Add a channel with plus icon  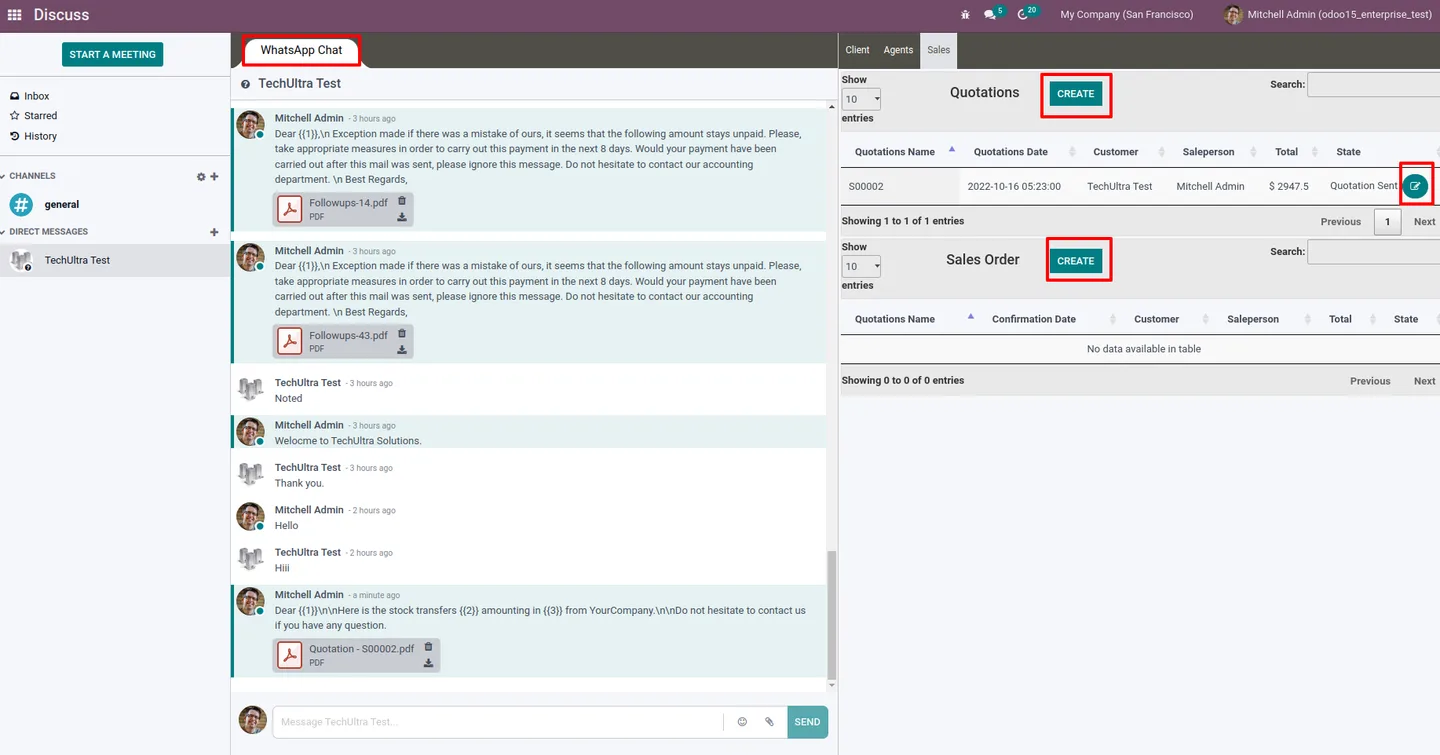(214, 177)
